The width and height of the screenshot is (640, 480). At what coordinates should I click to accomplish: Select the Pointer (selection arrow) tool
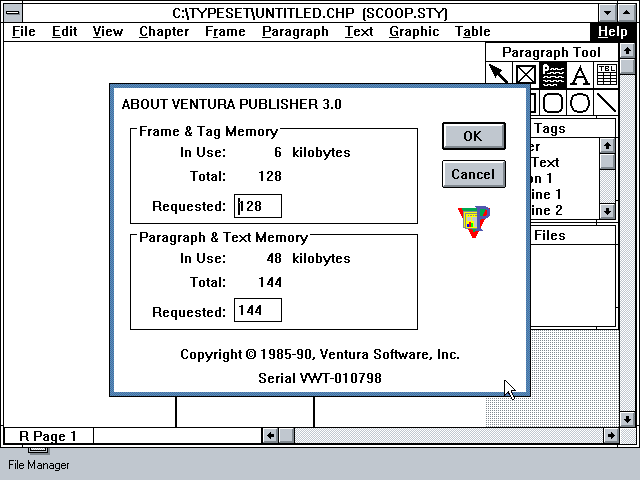pyautogui.click(x=498, y=73)
